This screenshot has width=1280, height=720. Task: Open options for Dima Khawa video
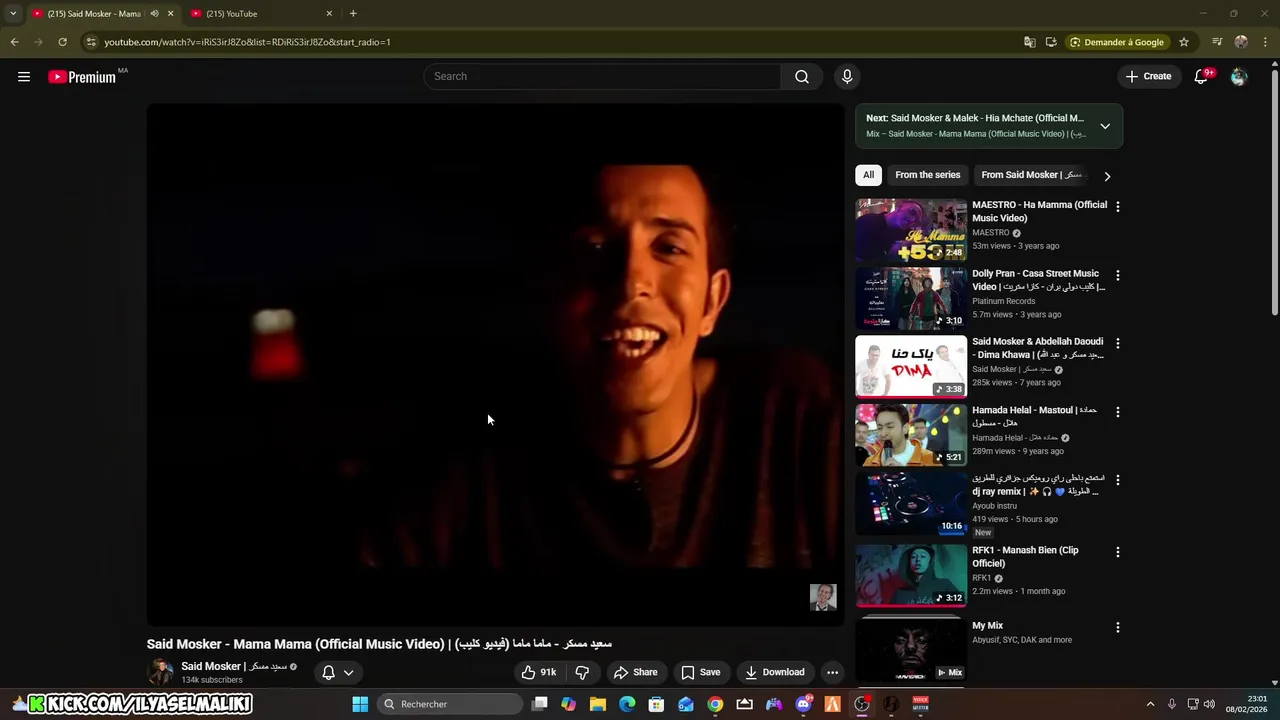coord(1118,343)
